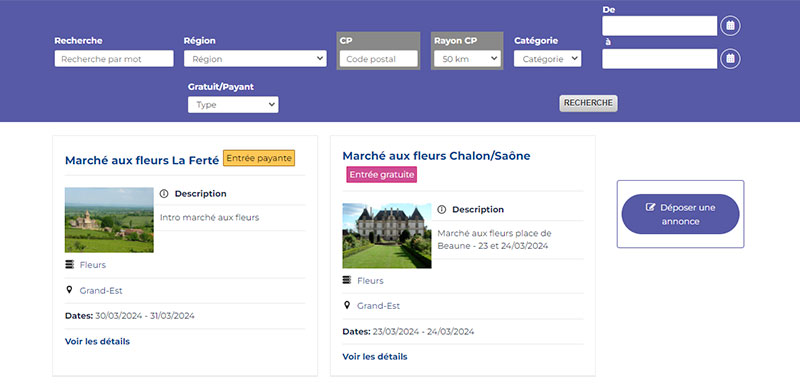Click the info icon in Chalon/Saône card
This screenshot has height=384, width=800.
point(441,210)
